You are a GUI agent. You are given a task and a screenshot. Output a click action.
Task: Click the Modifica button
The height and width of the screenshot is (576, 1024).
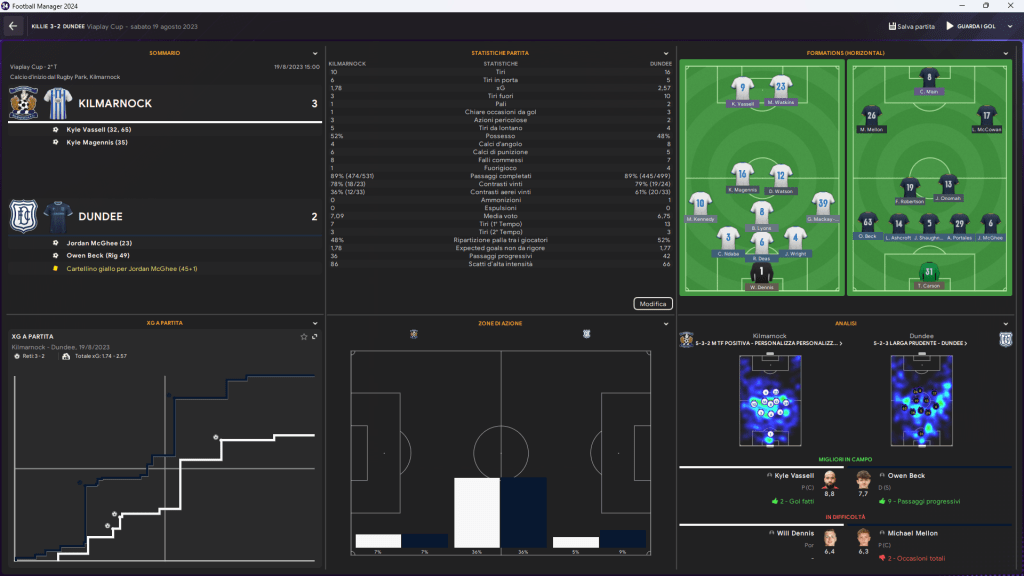click(653, 303)
